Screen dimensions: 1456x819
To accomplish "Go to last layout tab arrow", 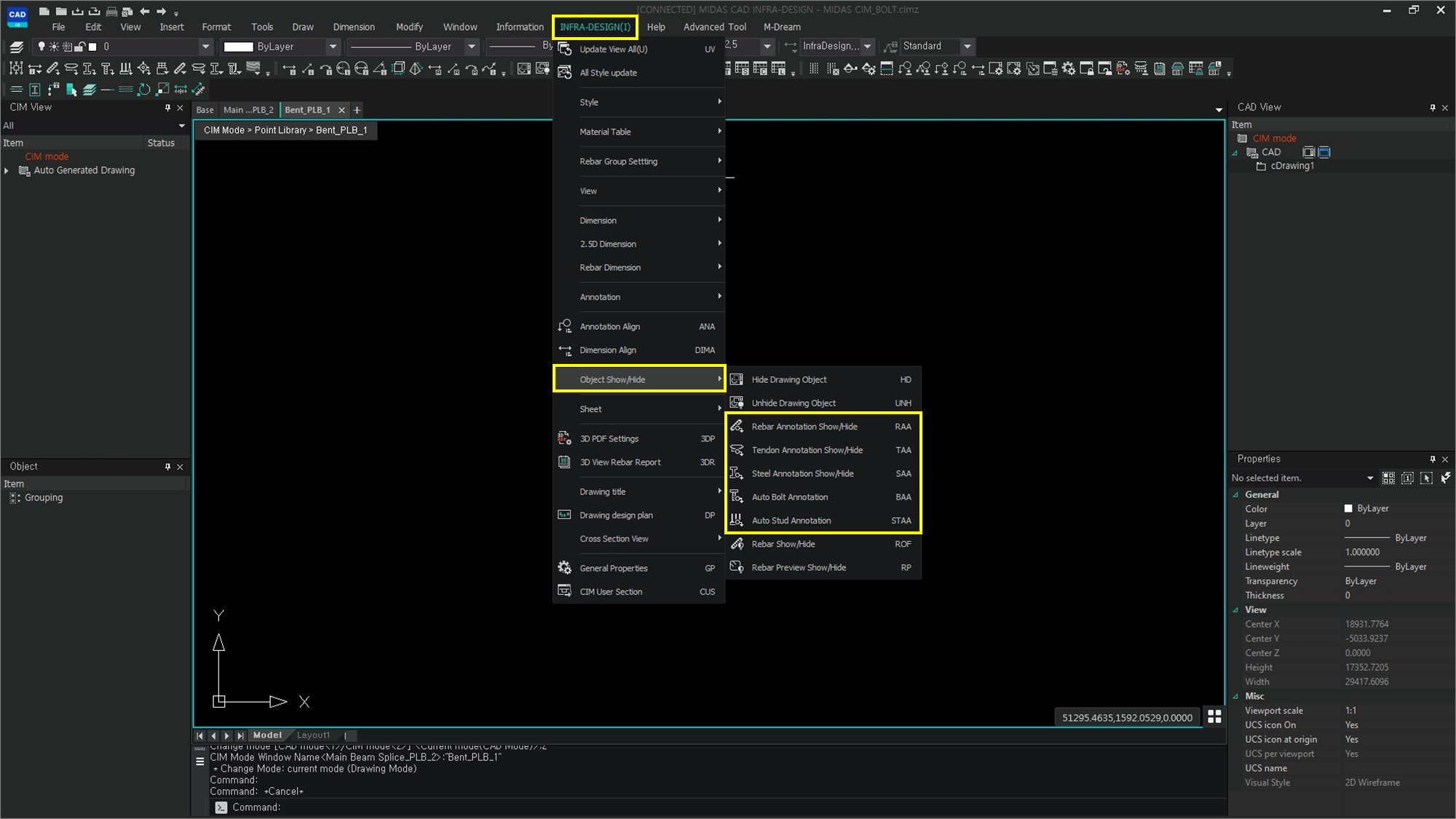I will (240, 736).
